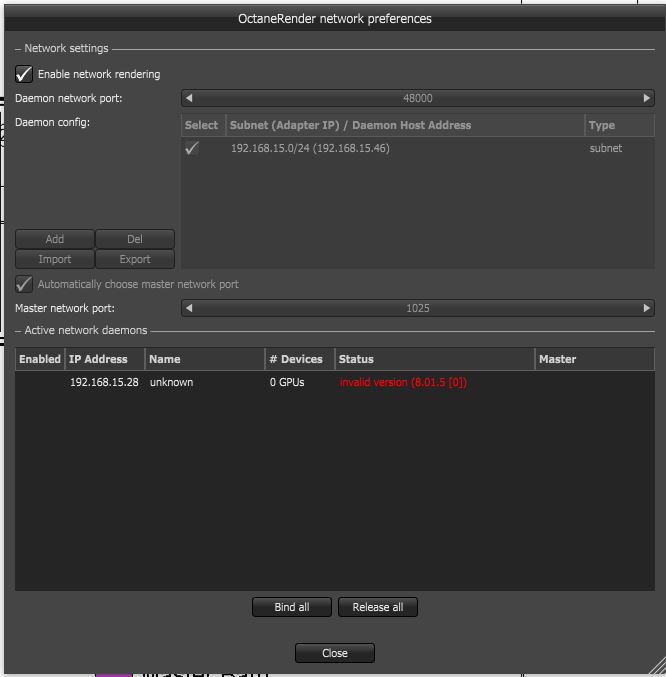Decrease Master network port with left arrow
Screen dimensions: 666x677
(189, 308)
